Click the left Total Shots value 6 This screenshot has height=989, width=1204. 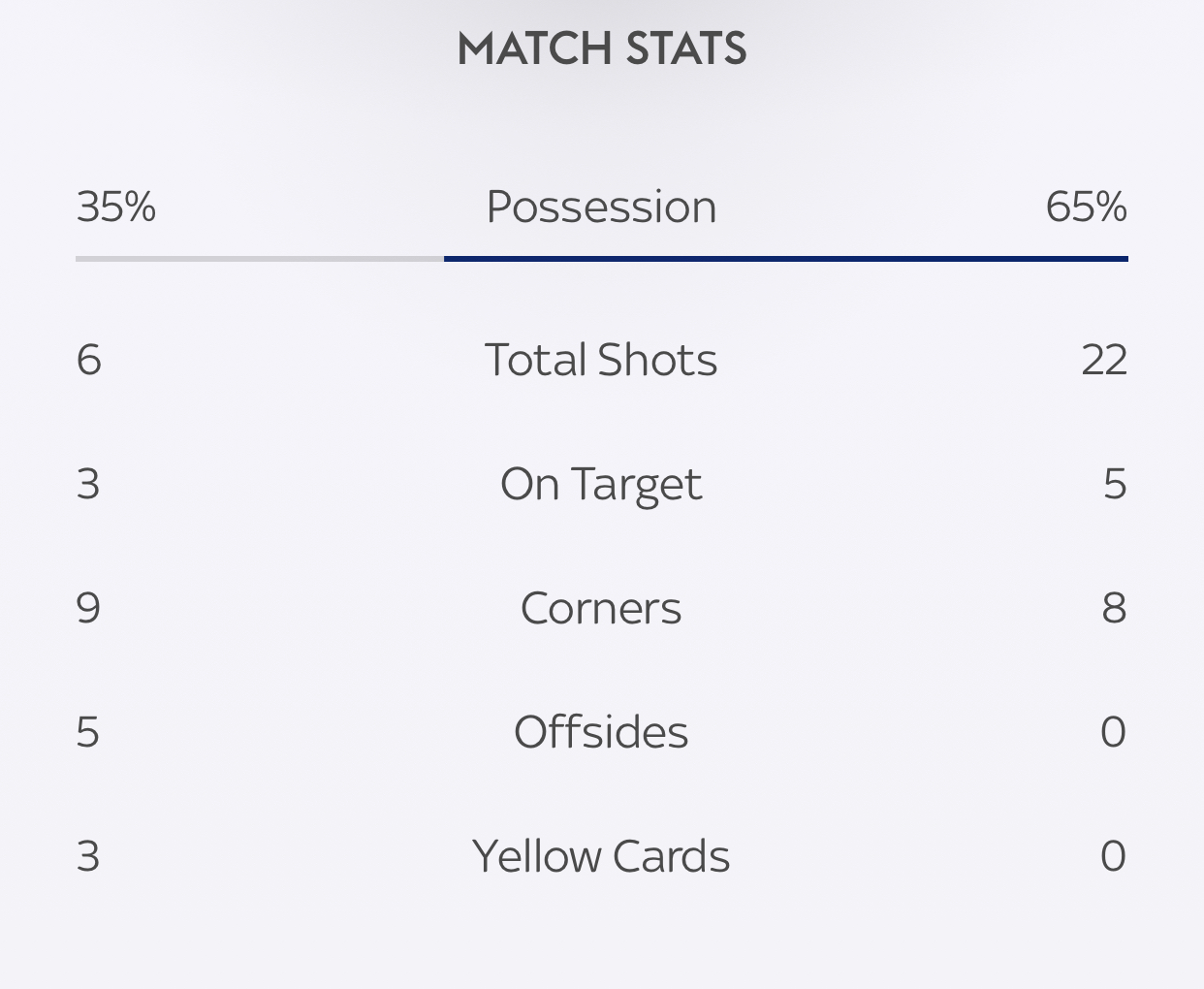[88, 360]
